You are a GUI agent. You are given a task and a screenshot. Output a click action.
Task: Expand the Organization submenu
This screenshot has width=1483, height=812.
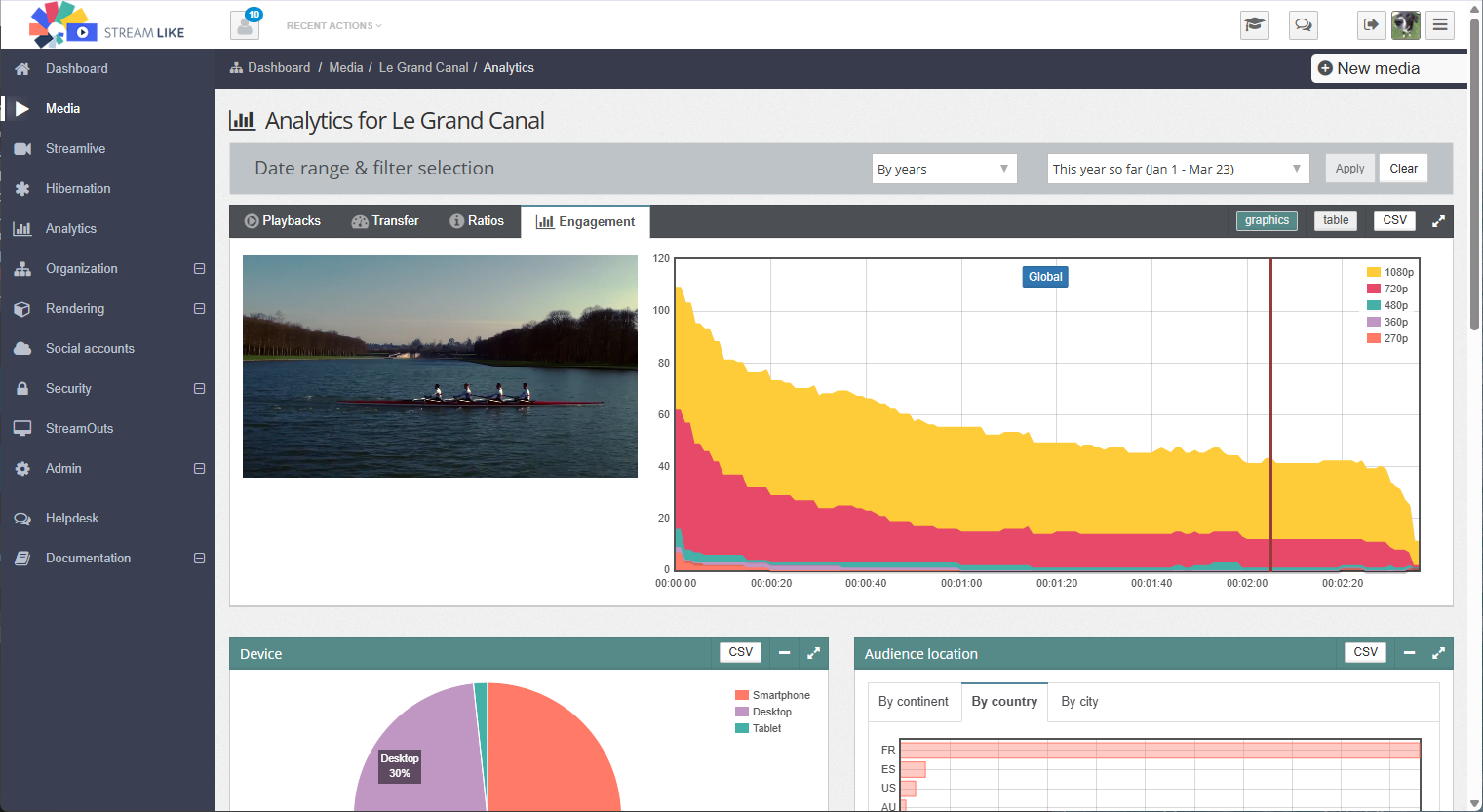point(200,269)
